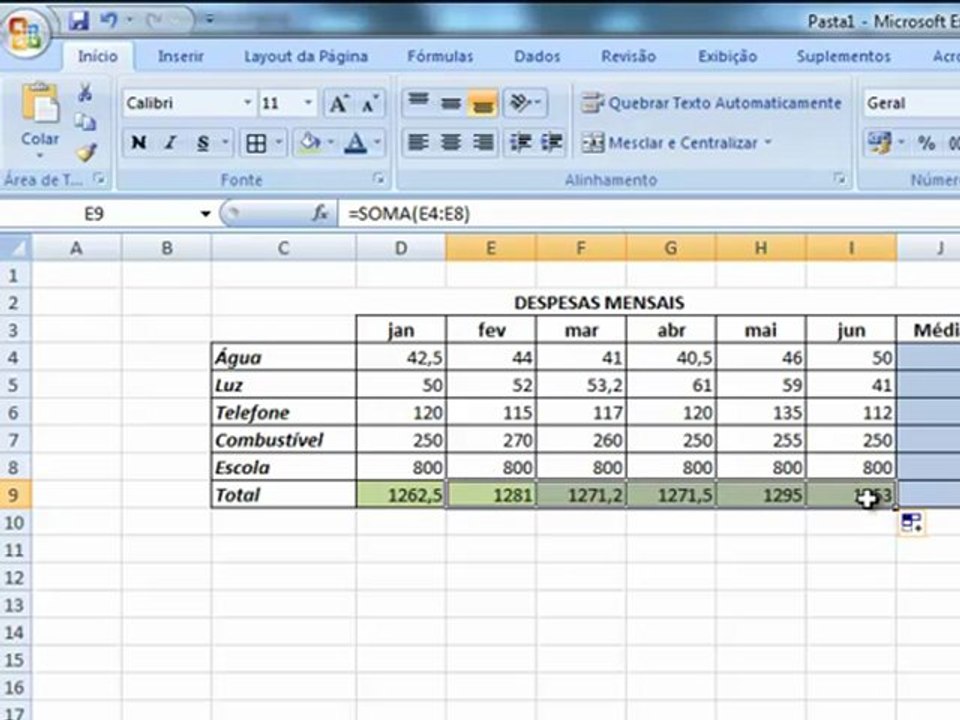Screen dimensions: 960x720
Task: Apply font color with the A icon
Action: tap(355, 143)
